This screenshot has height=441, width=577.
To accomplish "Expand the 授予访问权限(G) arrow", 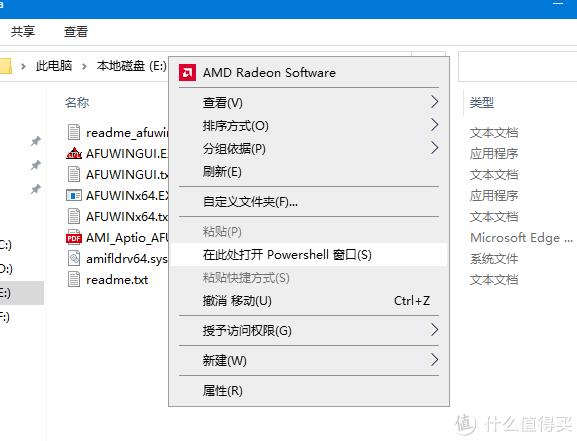I will click(435, 330).
